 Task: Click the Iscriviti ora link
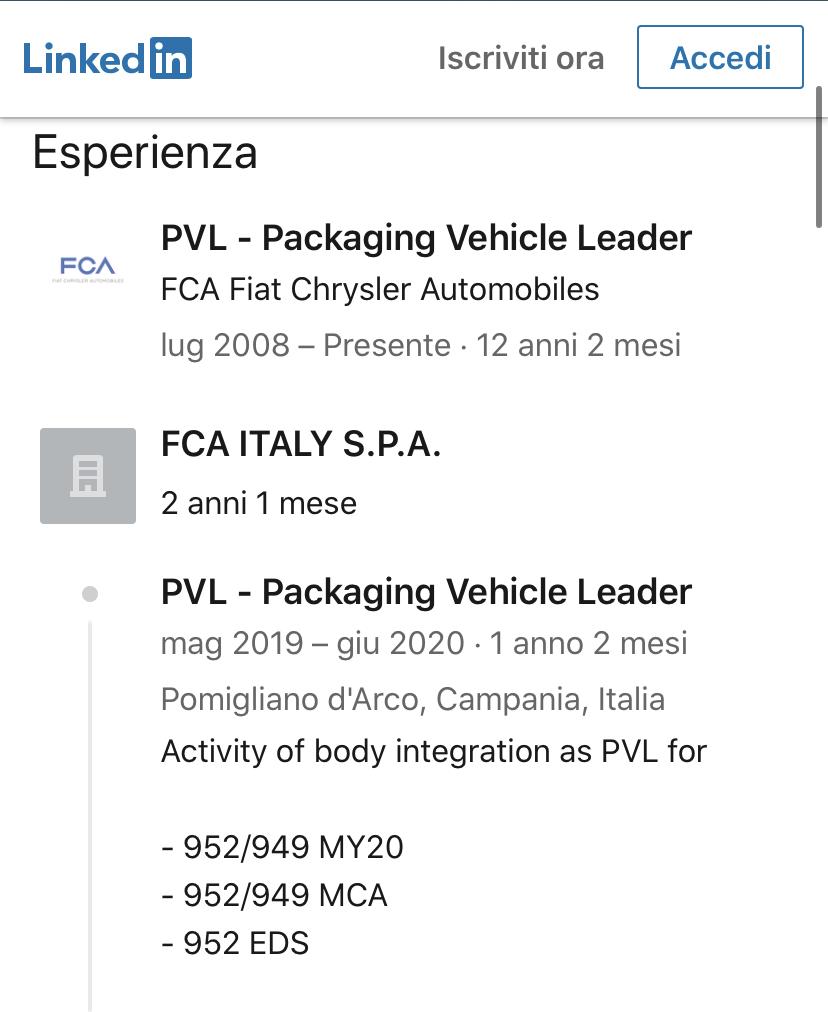click(521, 58)
